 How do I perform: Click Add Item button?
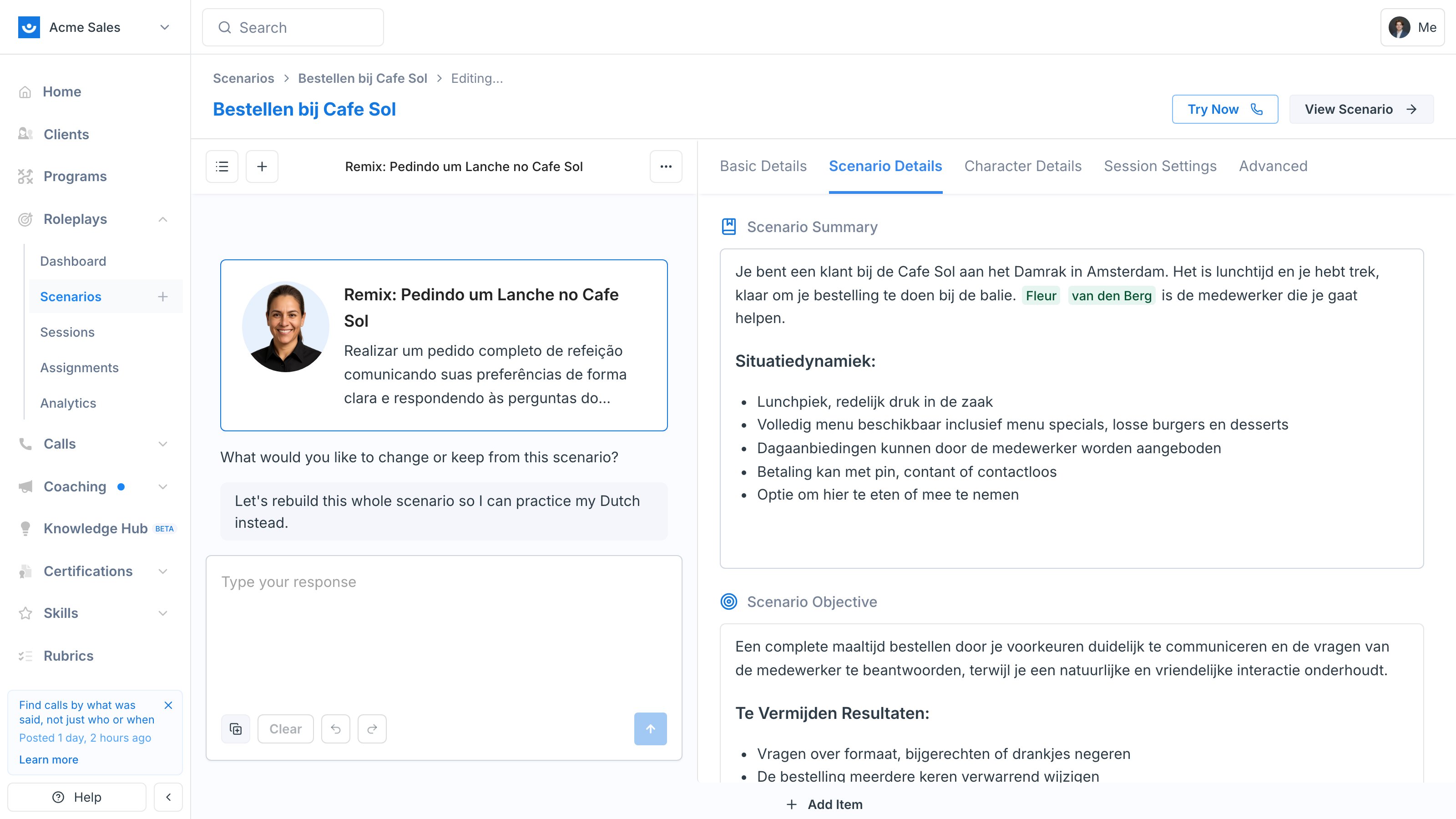coord(824,804)
